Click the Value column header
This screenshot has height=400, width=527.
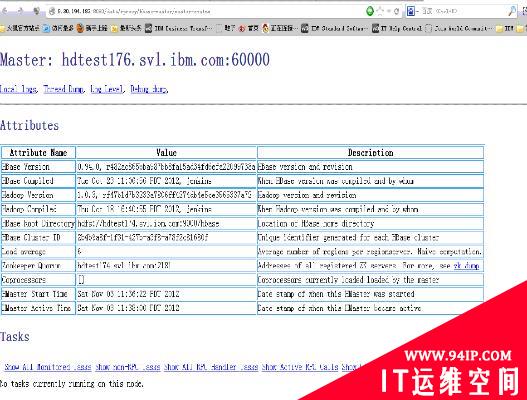tap(166, 153)
